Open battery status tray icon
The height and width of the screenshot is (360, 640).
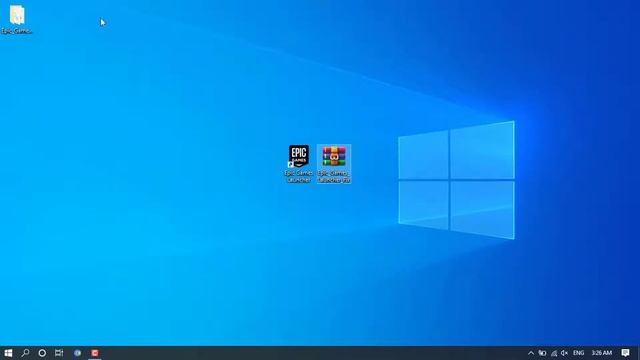pos(542,353)
